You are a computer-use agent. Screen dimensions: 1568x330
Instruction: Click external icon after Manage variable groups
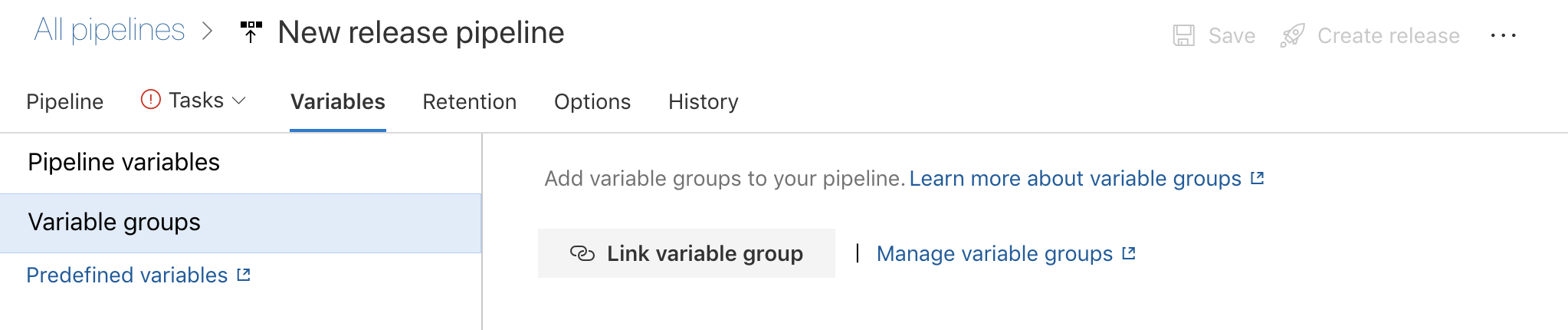[x=1129, y=253]
